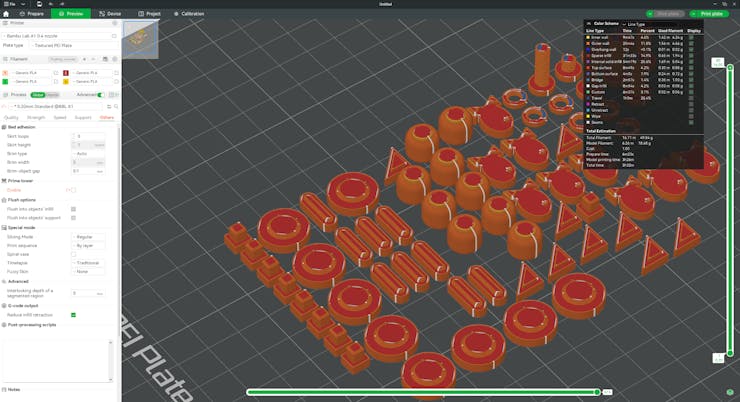Toggle Seams display in legend

pos(691,122)
